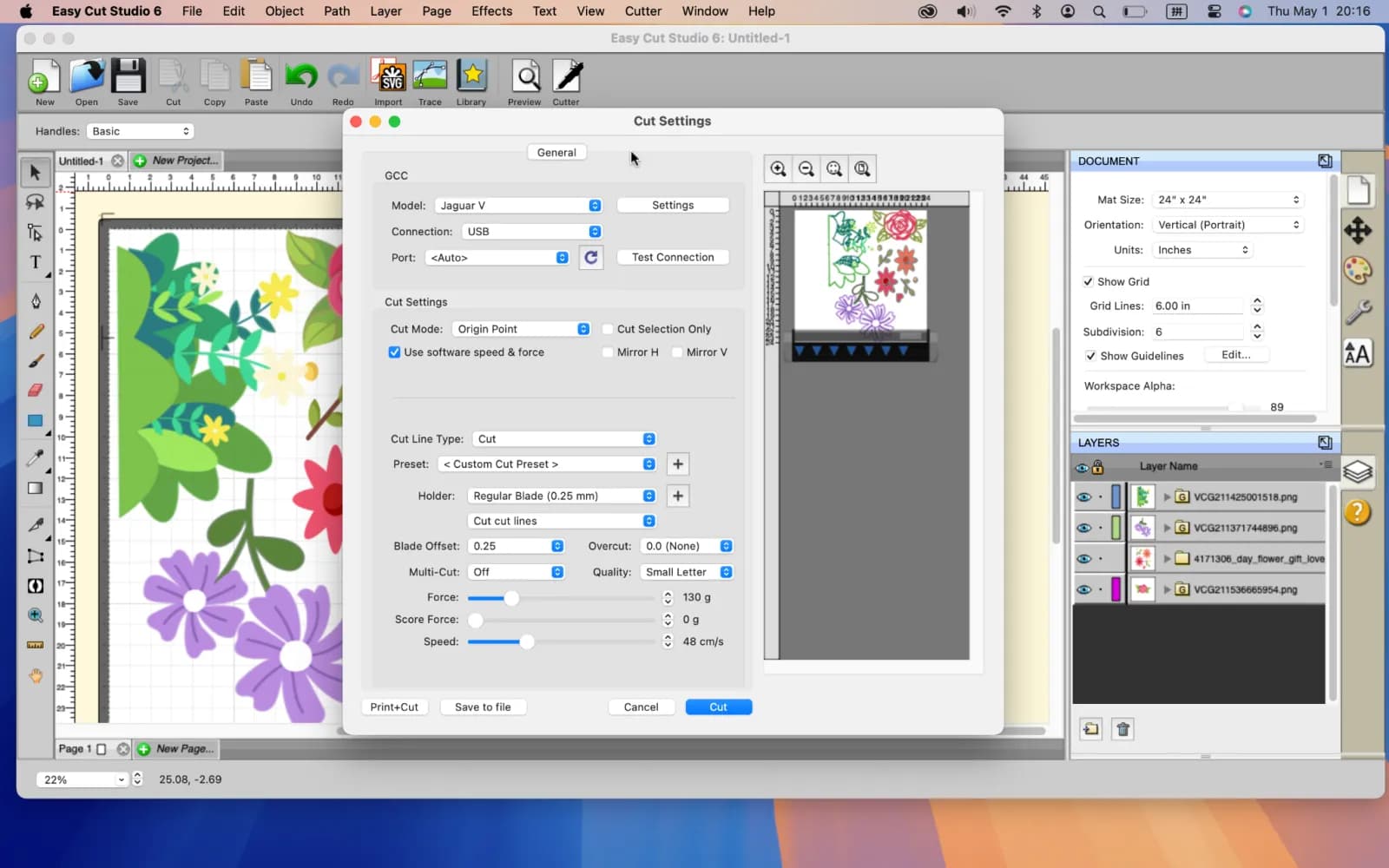Click the zoom out icon in cut preview

pyautogui.click(x=806, y=168)
